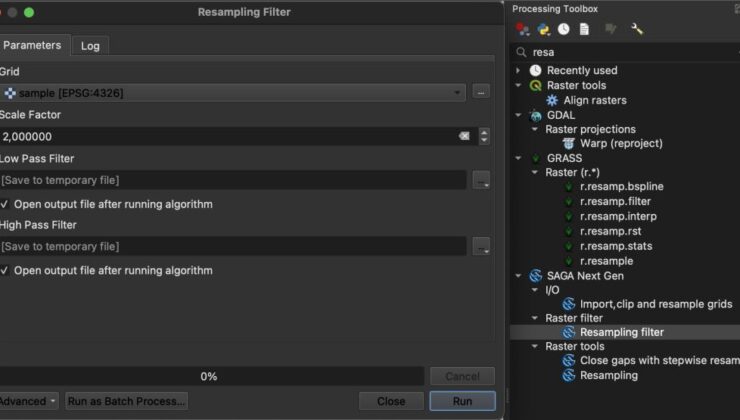Screen dimensions: 740x420
Task: Click the Warp (reproject) algorithm icon
Action: (x=569, y=143)
